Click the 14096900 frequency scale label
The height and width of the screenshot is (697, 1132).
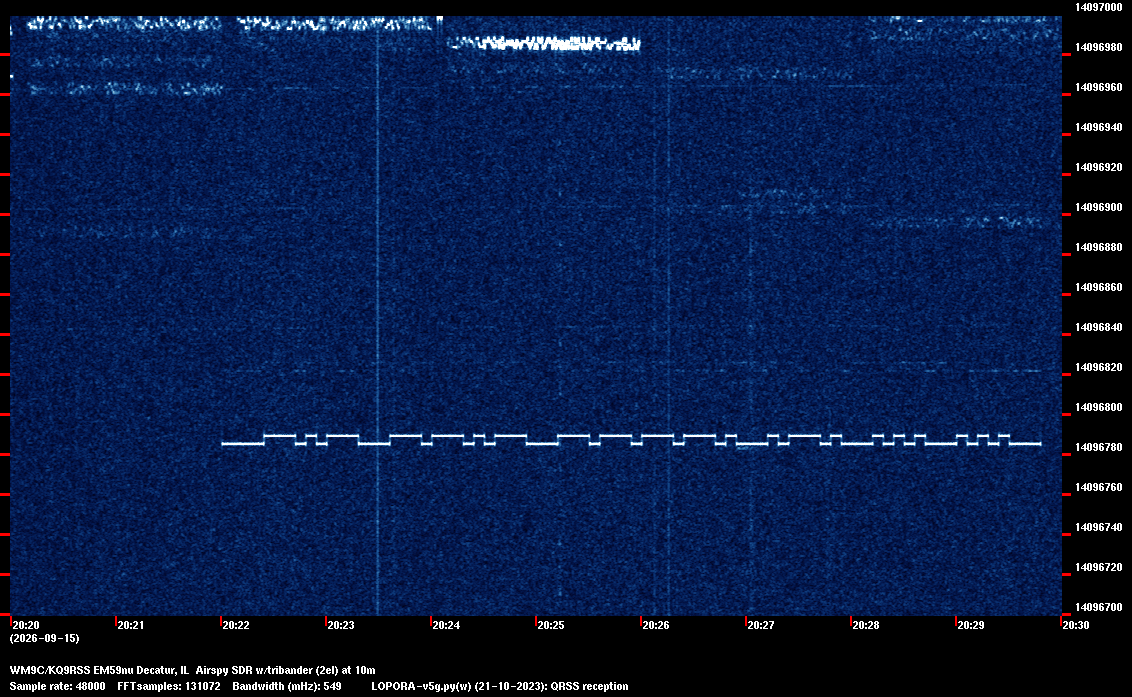coord(1099,207)
